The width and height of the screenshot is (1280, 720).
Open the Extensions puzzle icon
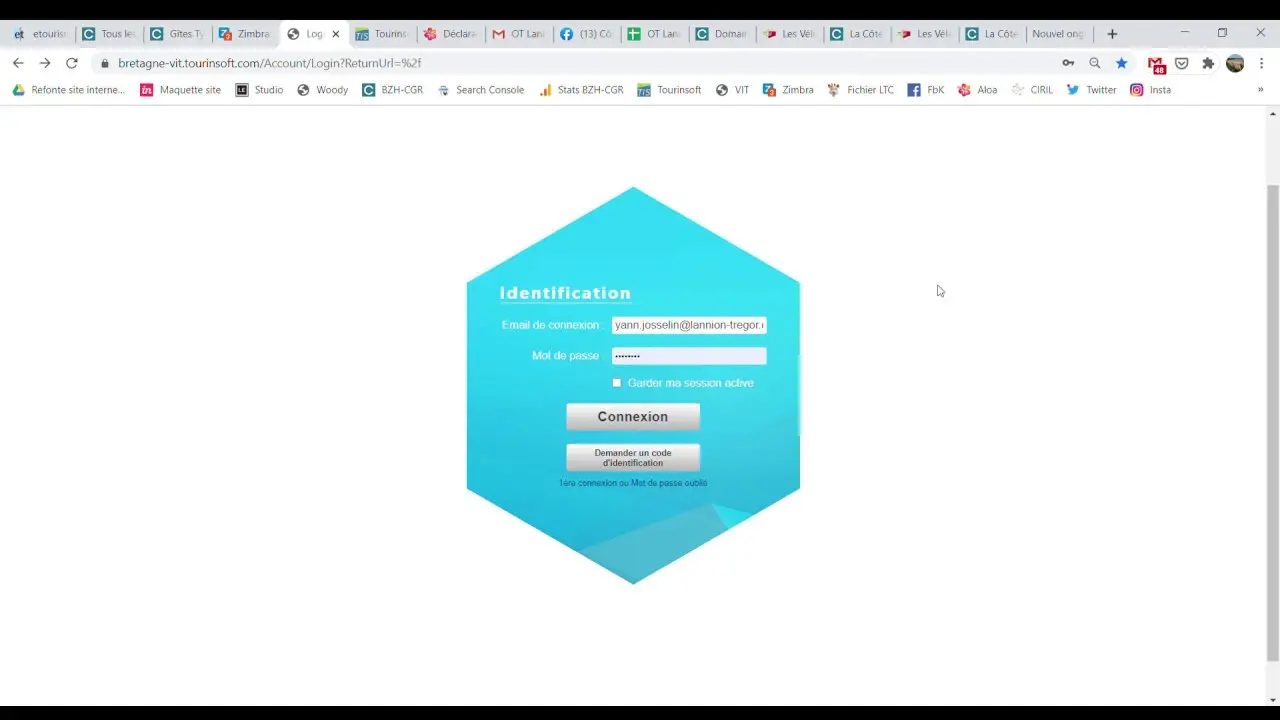click(1208, 63)
